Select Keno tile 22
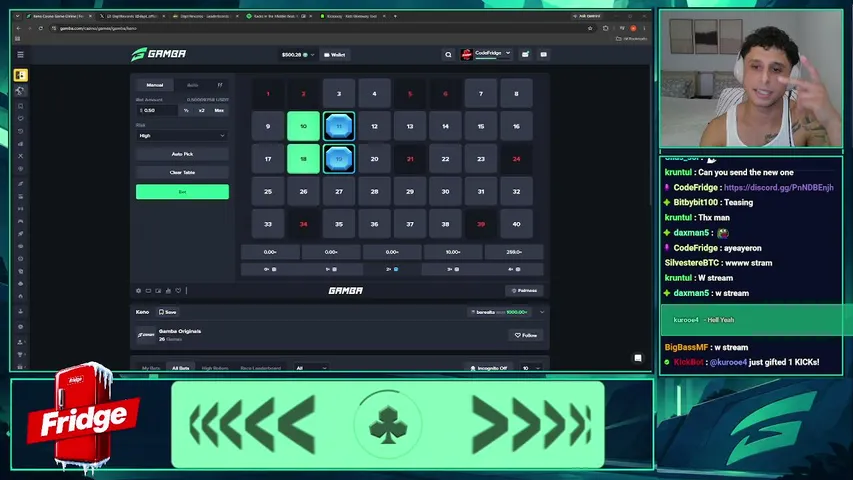The width and height of the screenshot is (853, 480). (445, 159)
